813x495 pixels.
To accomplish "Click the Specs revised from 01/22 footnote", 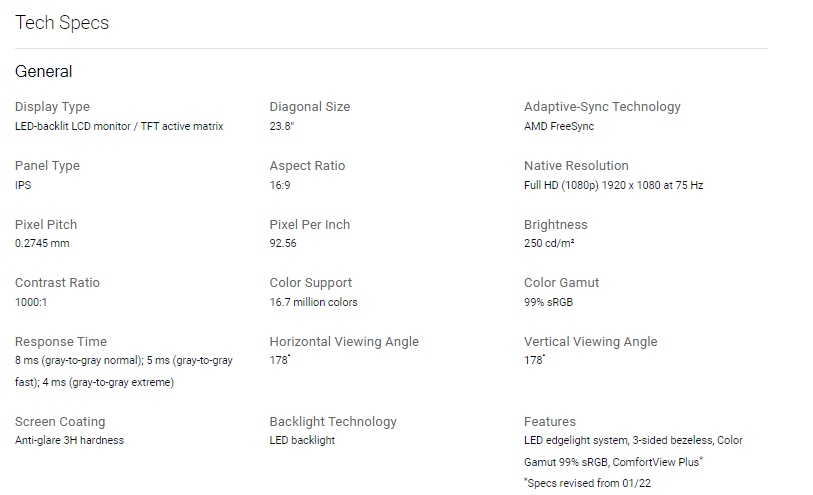I will (587, 483).
